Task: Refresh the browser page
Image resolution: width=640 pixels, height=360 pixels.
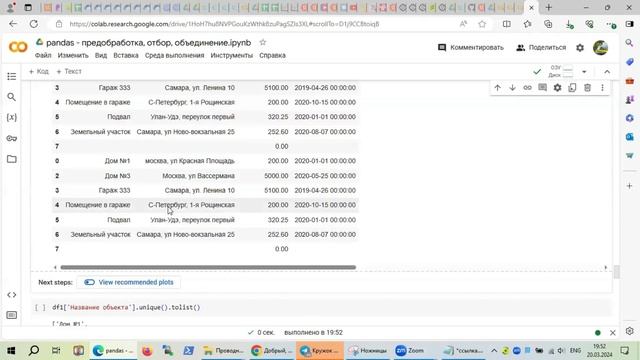Action: [33, 24]
